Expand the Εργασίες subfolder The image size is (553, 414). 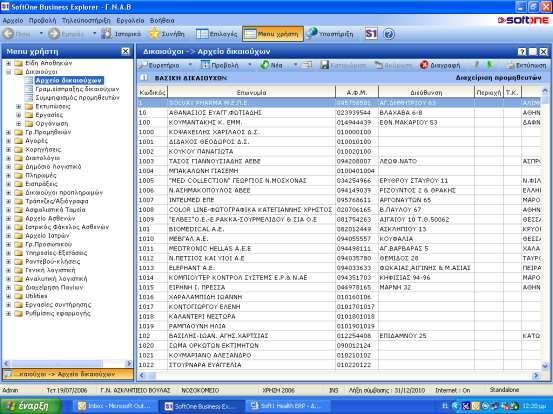tap(19, 115)
